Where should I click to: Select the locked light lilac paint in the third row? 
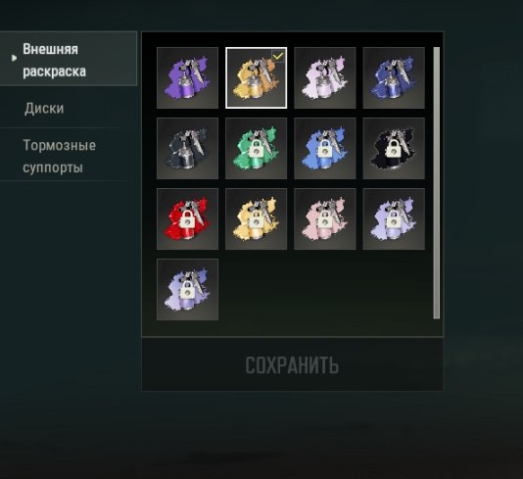[x=394, y=219]
